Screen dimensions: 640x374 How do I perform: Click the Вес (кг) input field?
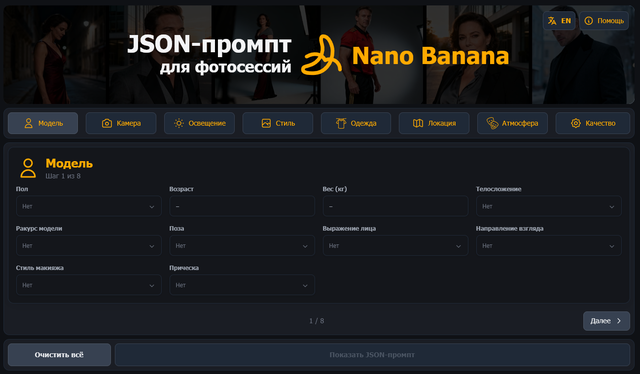tap(395, 206)
